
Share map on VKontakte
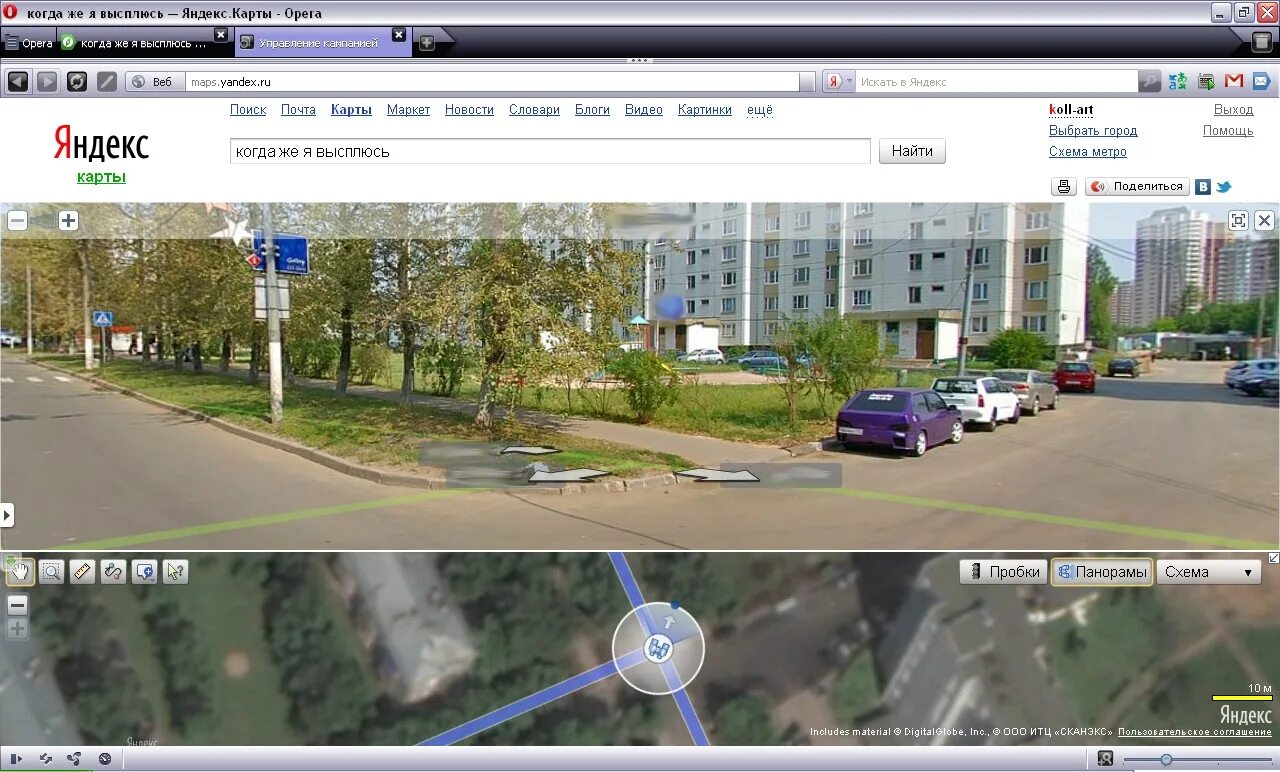[1203, 187]
